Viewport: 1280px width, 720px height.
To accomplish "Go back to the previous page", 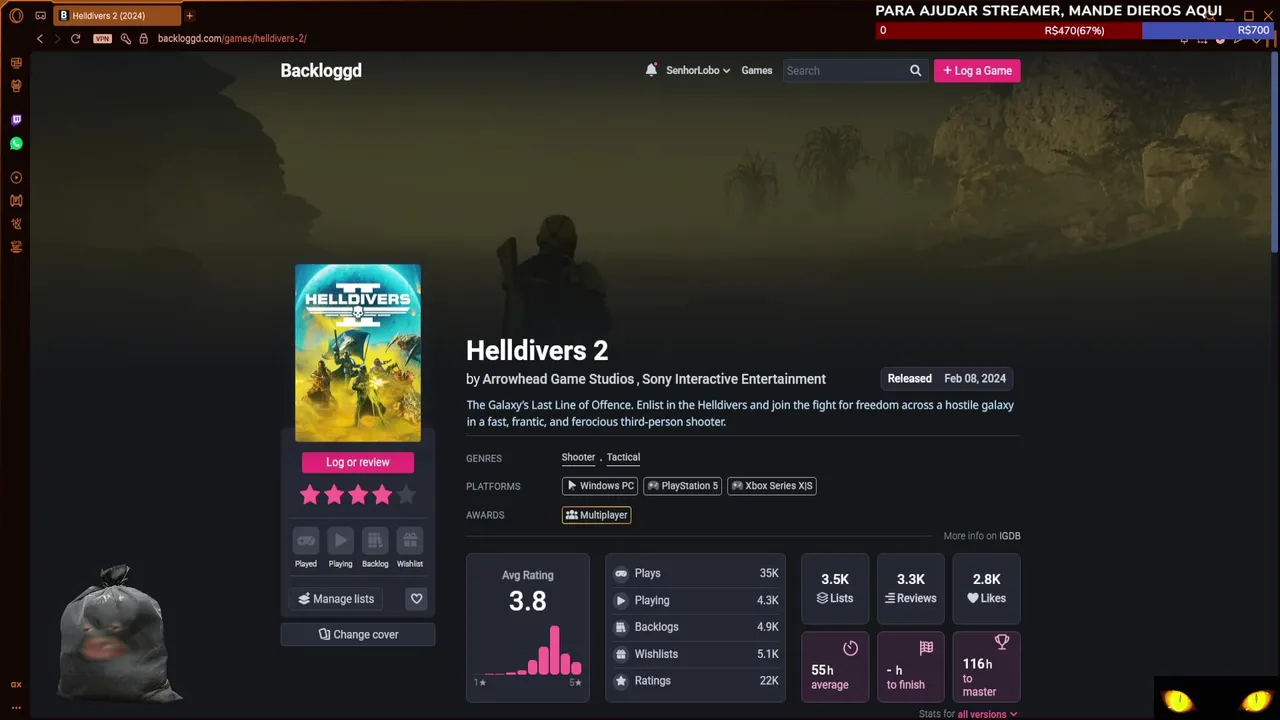I will (40, 39).
